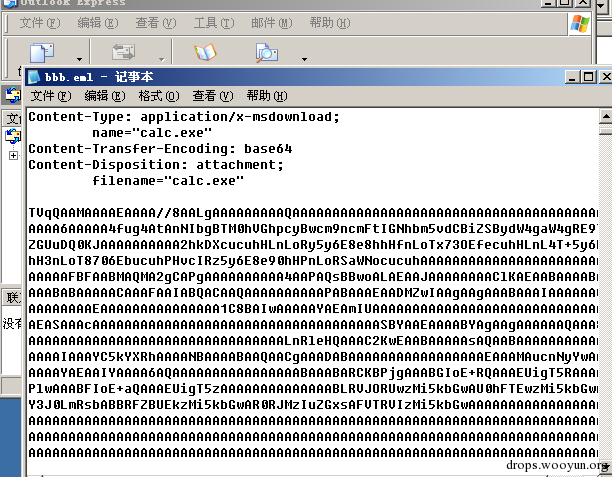Click the Windows logo in Outlook Express
Screen dimensions: 612x477
pos(579,24)
